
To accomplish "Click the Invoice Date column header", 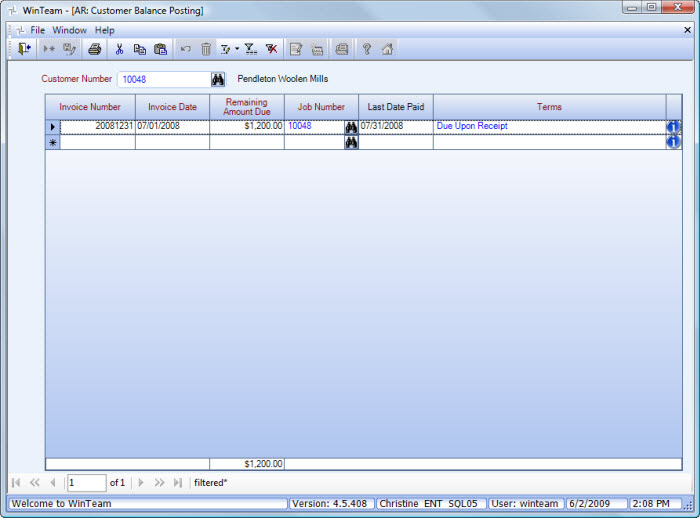I will click(172, 107).
